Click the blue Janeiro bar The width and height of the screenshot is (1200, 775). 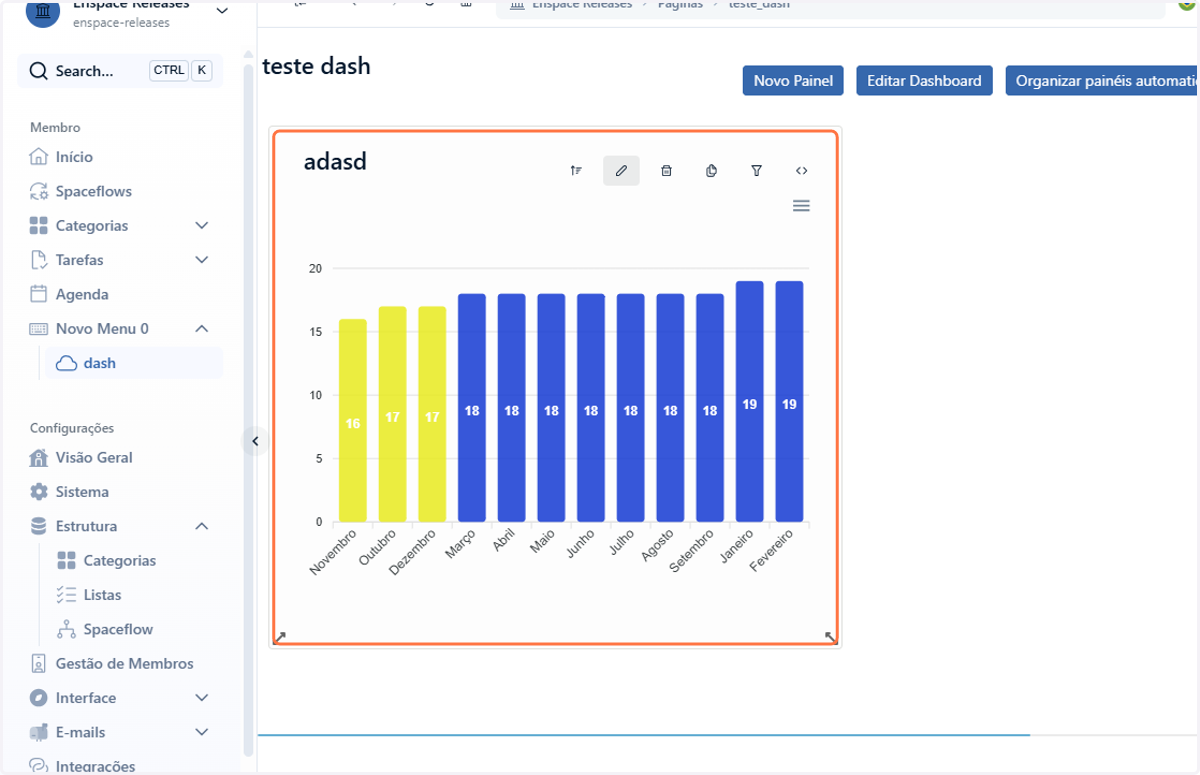tap(750, 402)
